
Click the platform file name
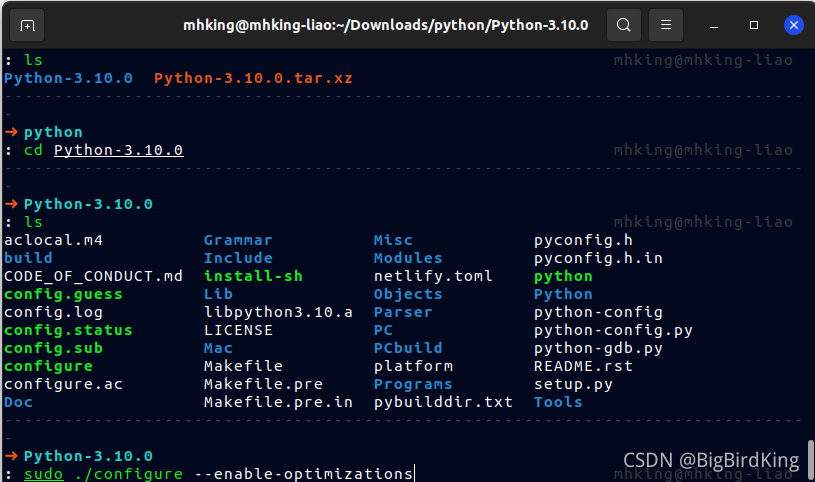(413, 366)
